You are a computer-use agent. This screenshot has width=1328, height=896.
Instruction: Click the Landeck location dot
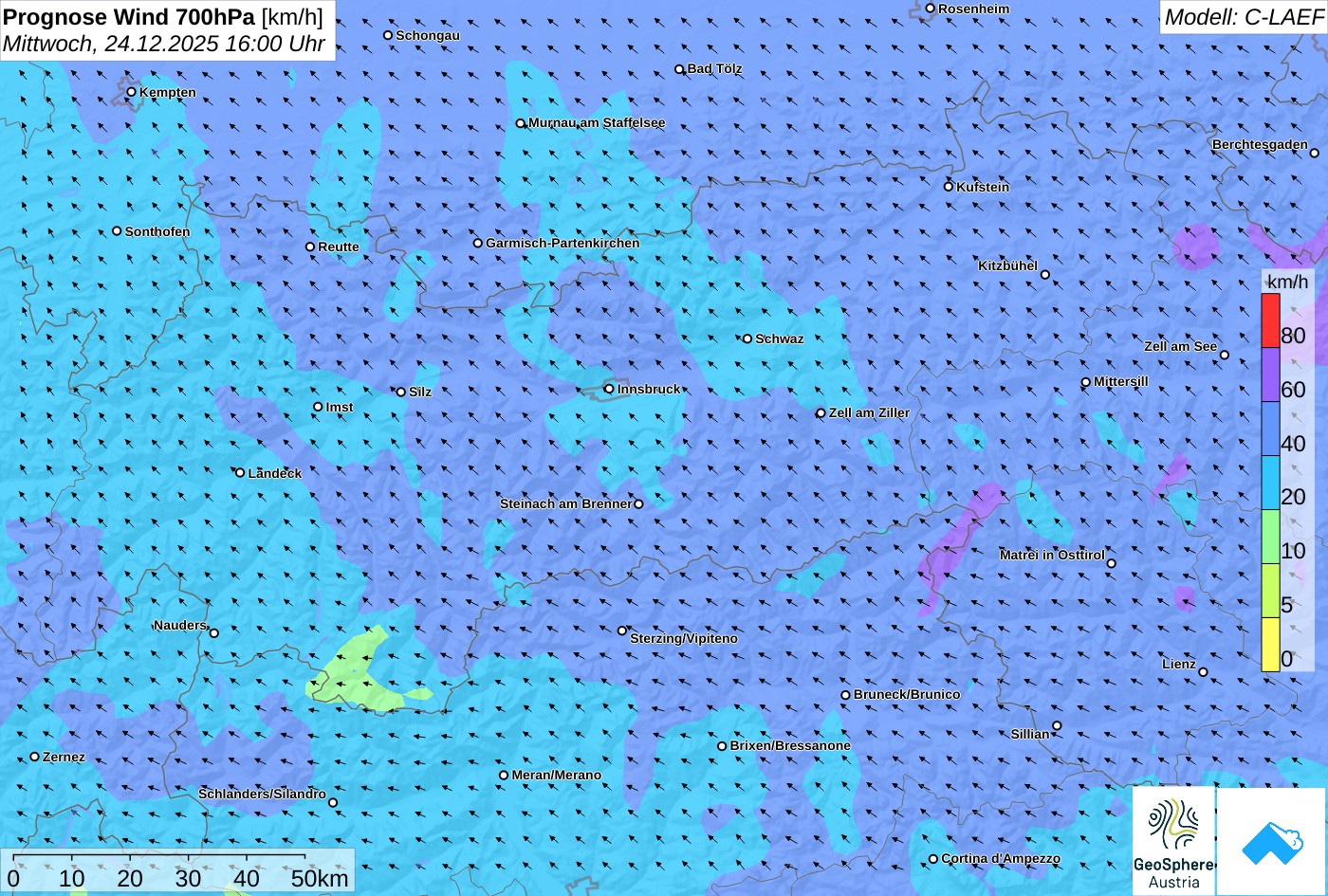click(240, 473)
